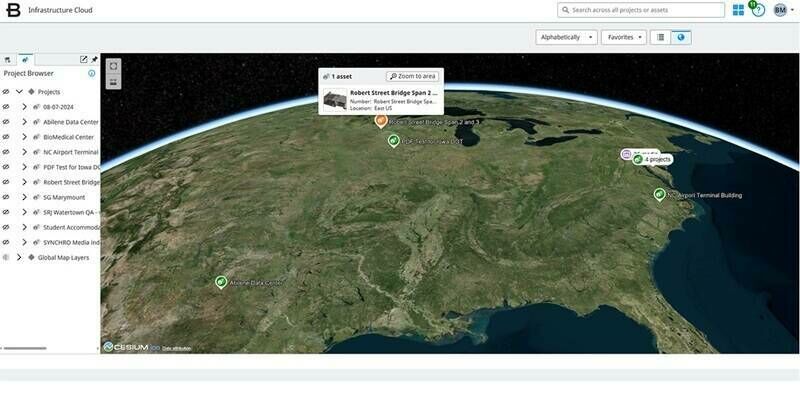Select BioMedical Center tree row label
800x400 pixels.
68,137
